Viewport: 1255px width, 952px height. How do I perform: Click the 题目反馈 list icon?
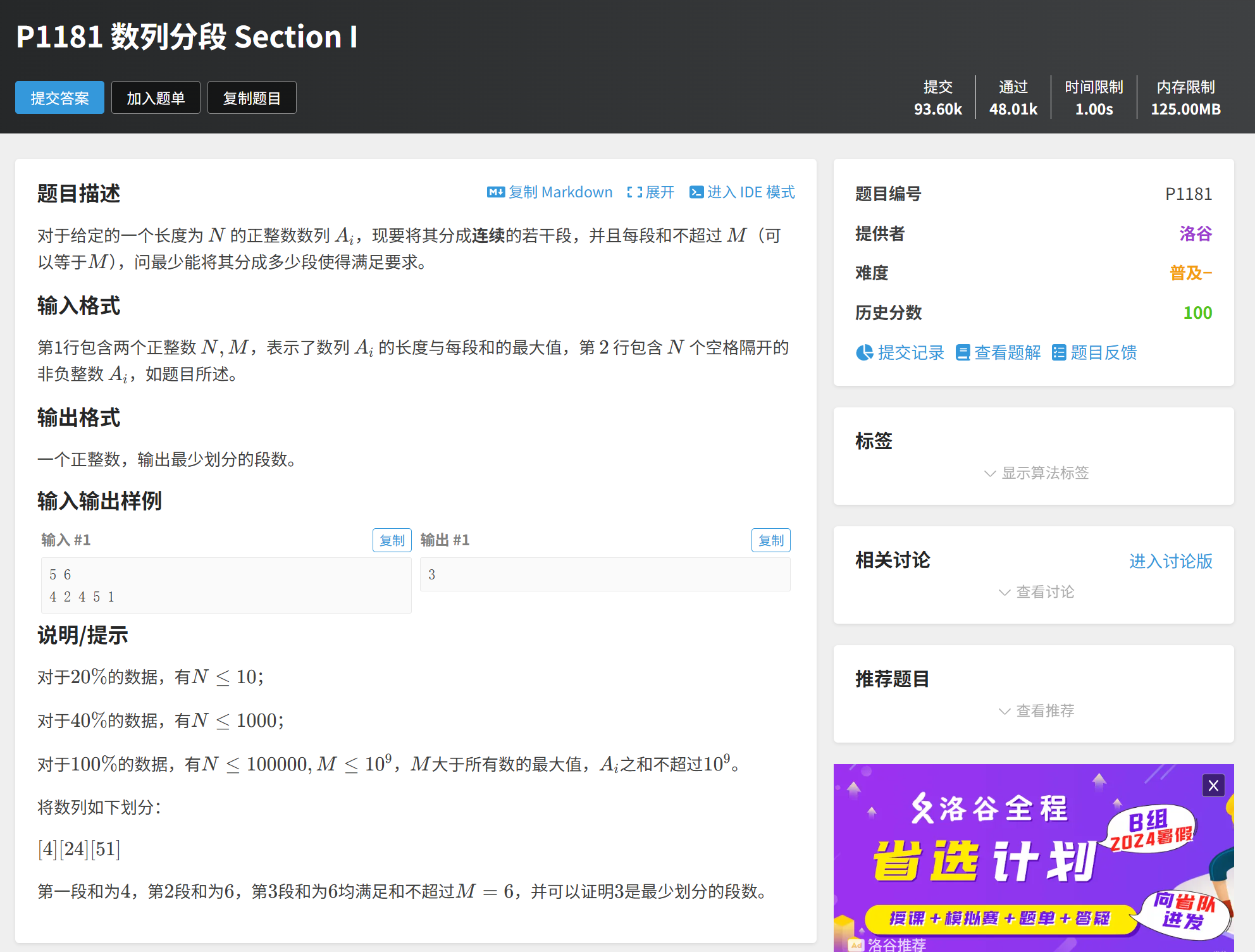click(1058, 352)
